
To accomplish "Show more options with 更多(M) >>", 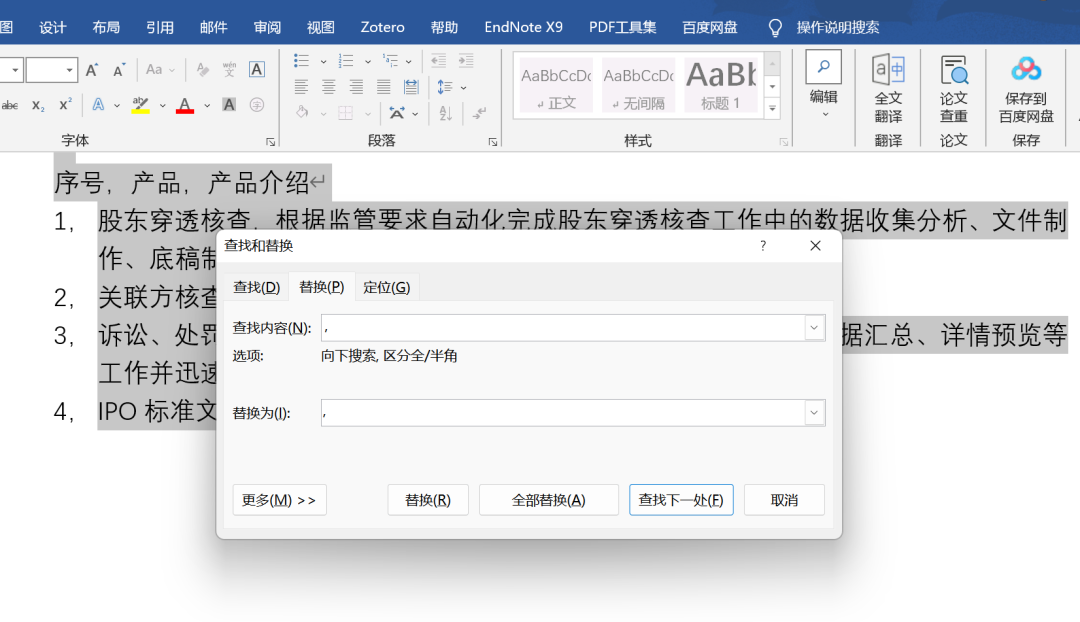I will (x=279, y=500).
